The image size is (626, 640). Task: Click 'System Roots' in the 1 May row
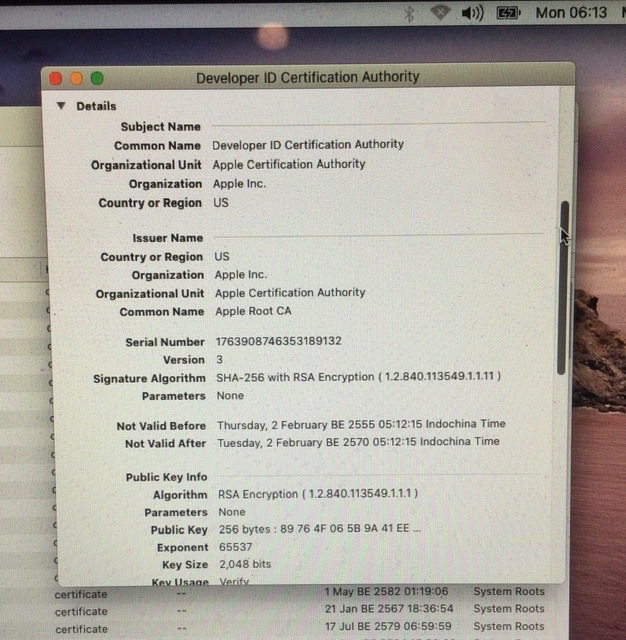click(509, 591)
